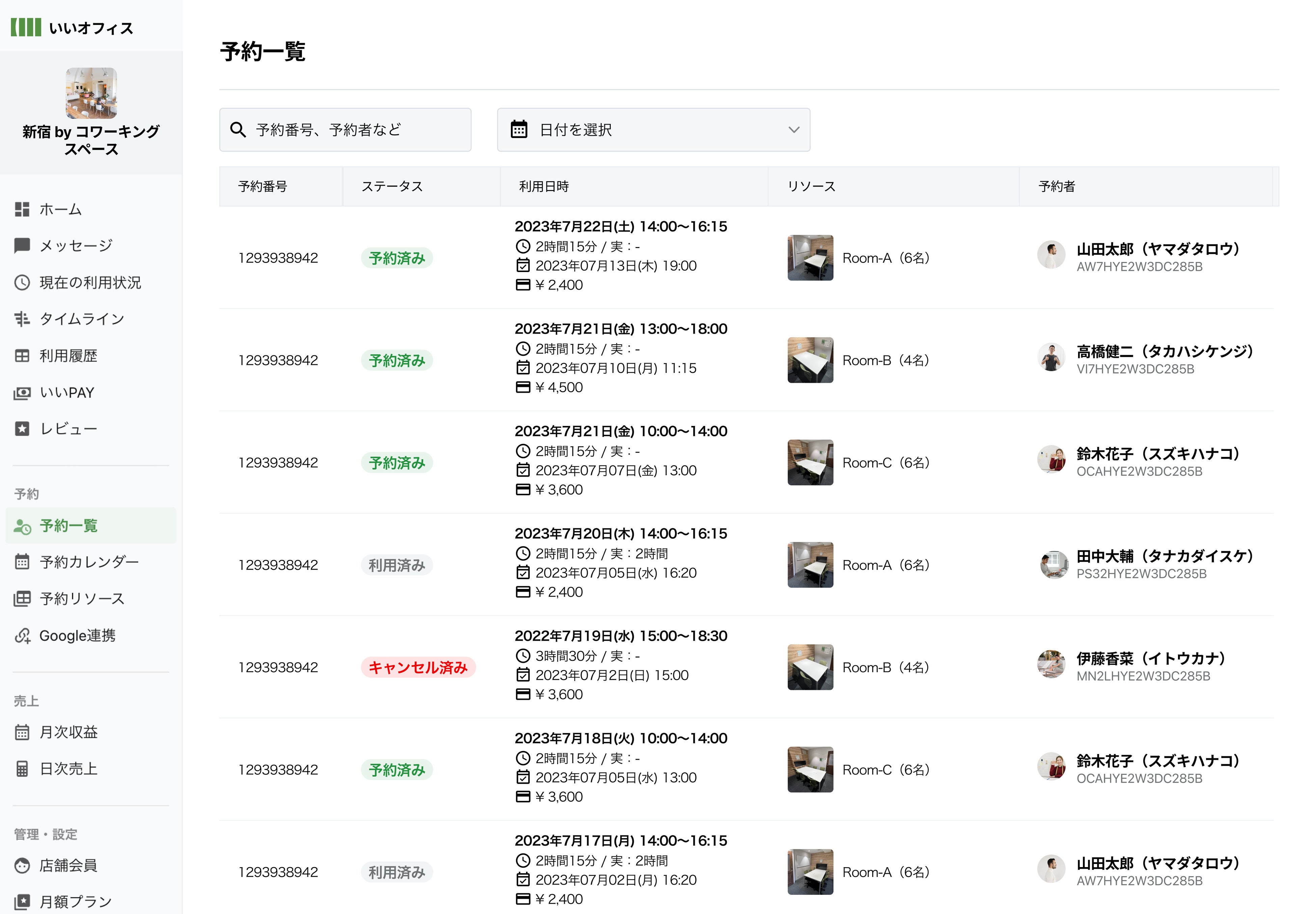Click the 利用日時 column header
The image size is (1316, 914).
[544, 187]
